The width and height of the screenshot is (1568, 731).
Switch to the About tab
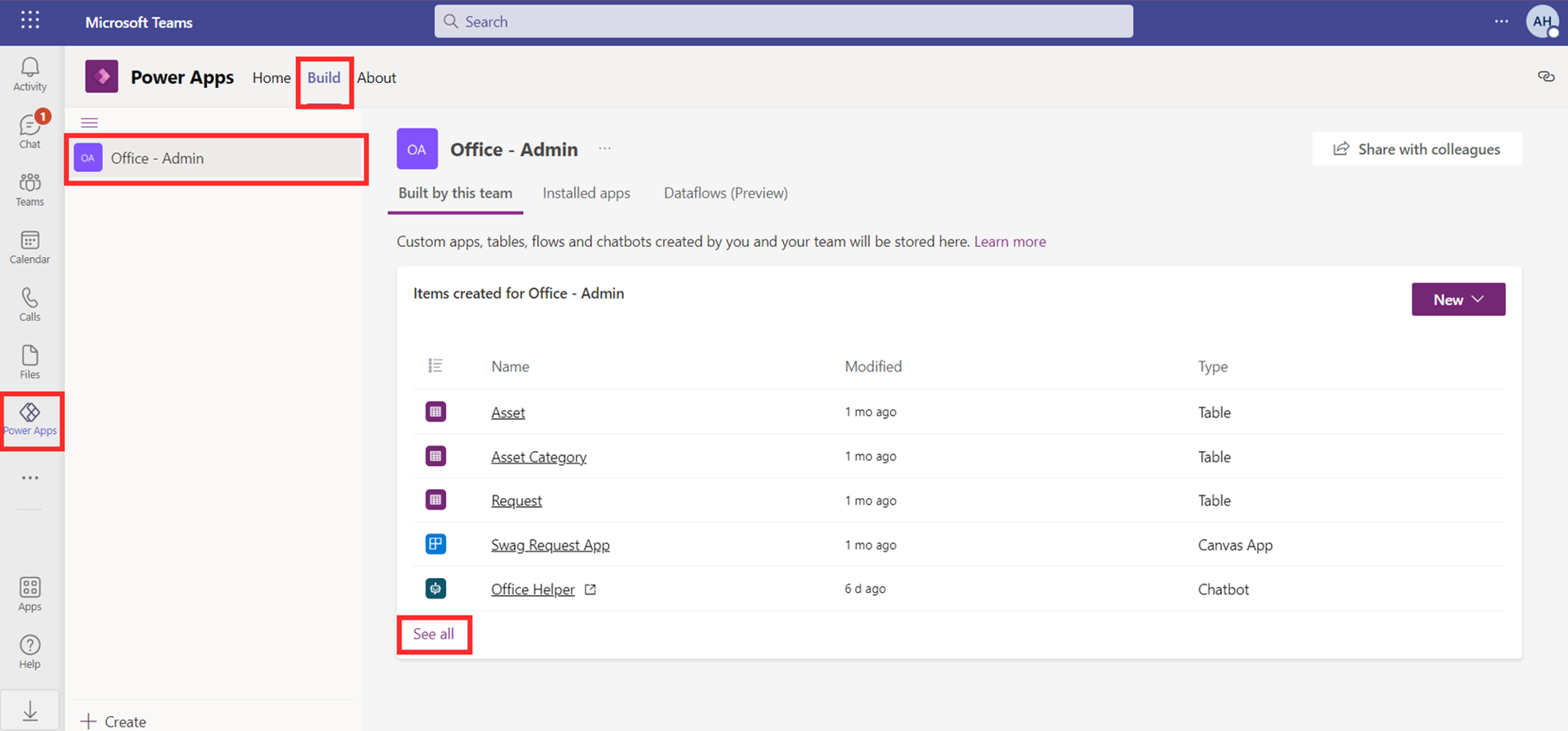[377, 77]
